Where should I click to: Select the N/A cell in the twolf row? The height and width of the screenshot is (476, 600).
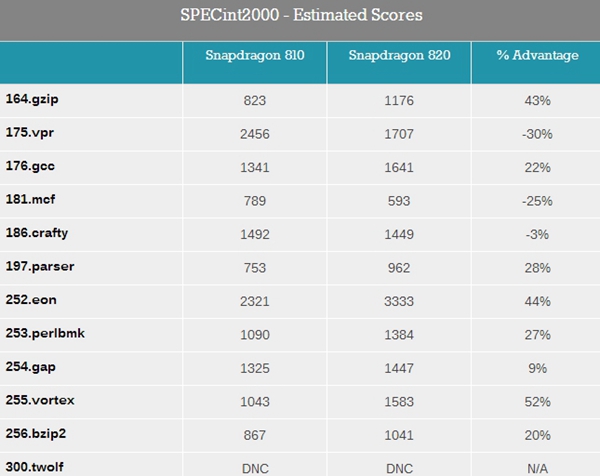point(537,466)
